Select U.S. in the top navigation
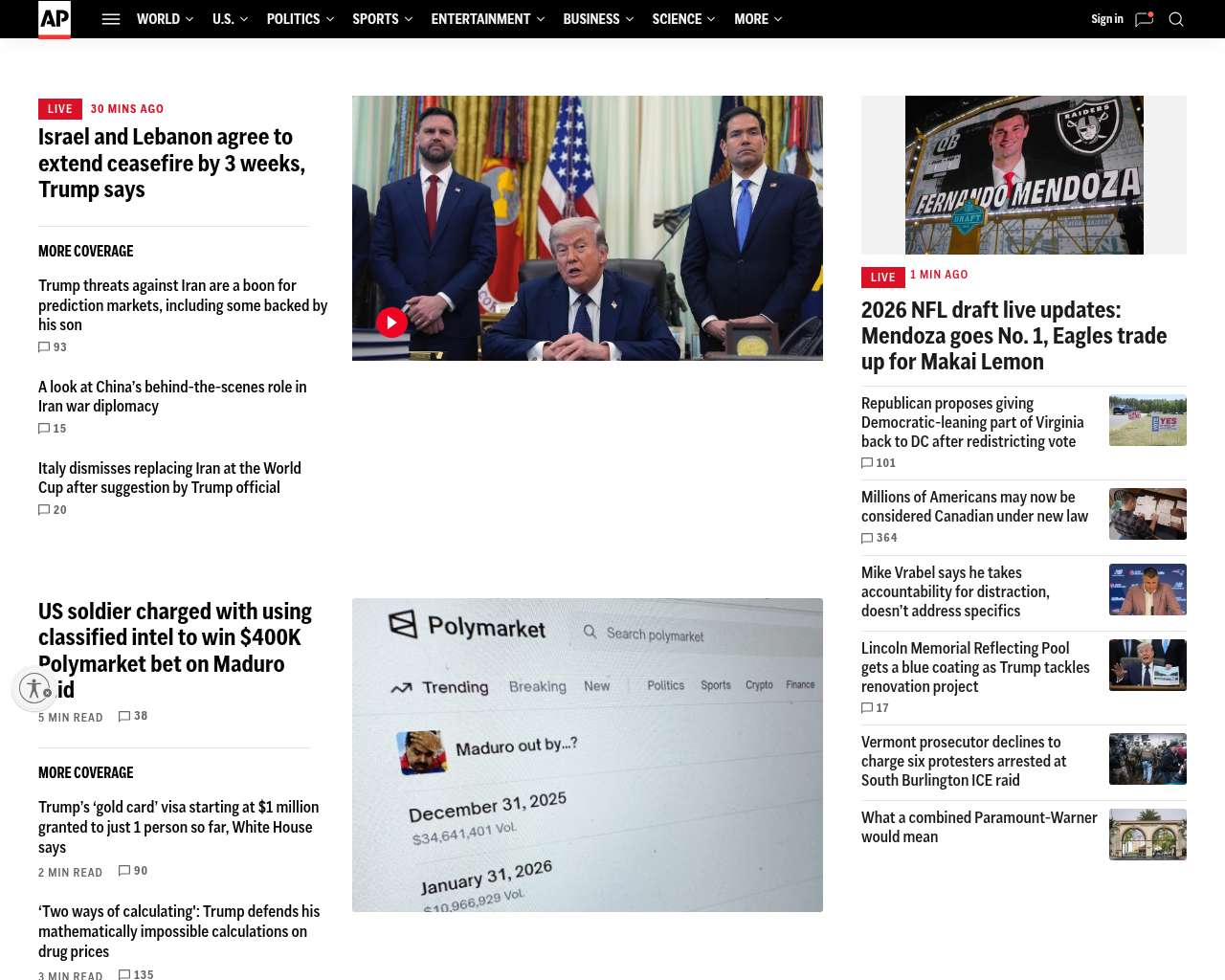This screenshot has height=980, width=1225. pyautogui.click(x=223, y=19)
